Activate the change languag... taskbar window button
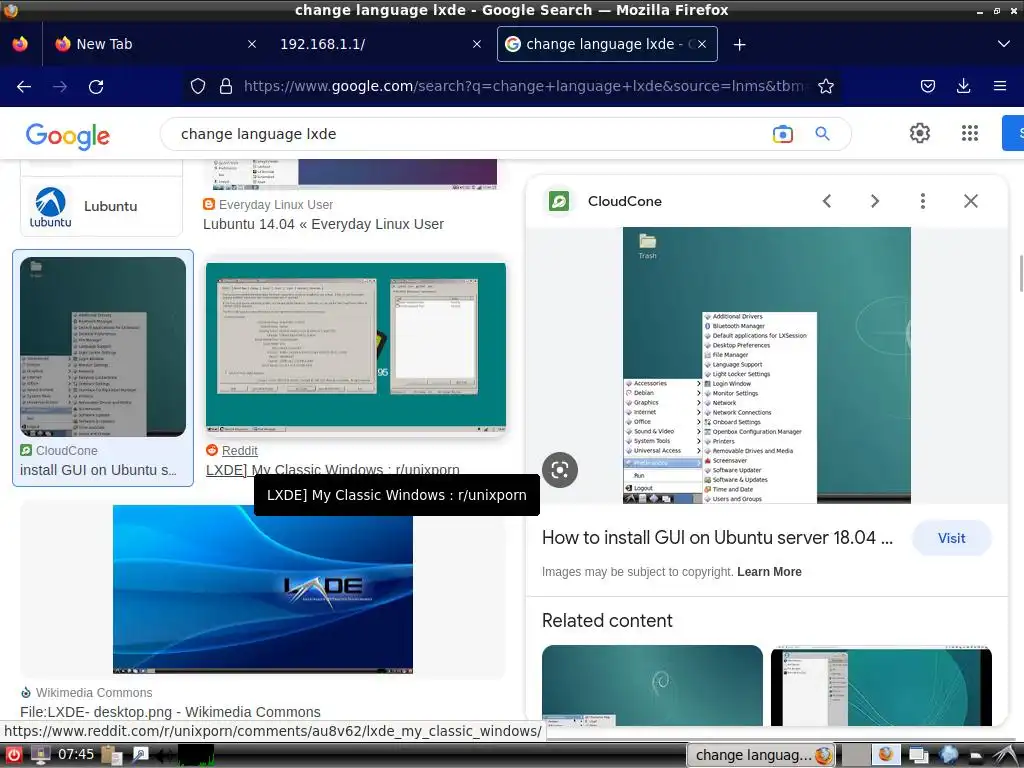 (761, 755)
